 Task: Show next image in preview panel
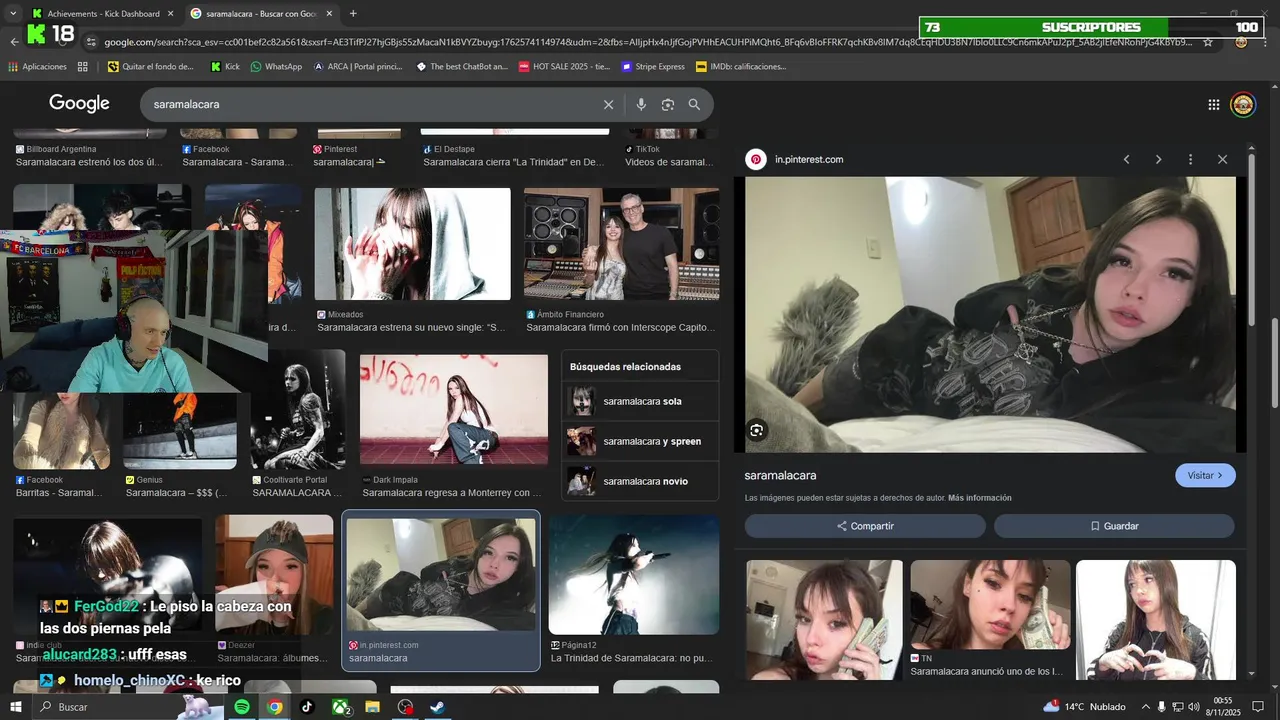pos(1158,159)
